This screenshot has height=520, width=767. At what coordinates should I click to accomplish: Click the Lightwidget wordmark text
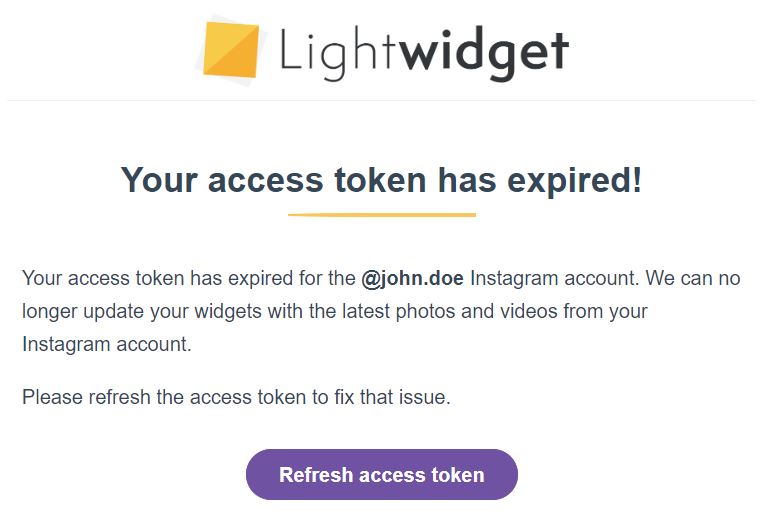click(x=424, y=55)
